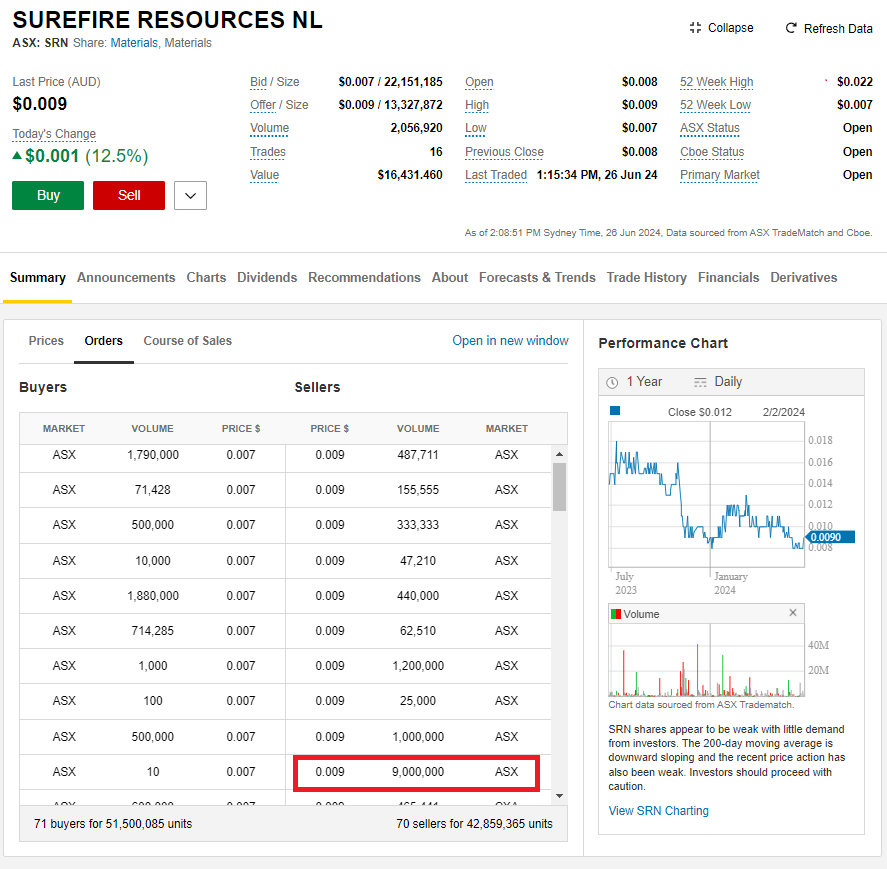This screenshot has width=887, height=869.
Task: Click the orders table scrollbar thumb
Action: (559, 487)
